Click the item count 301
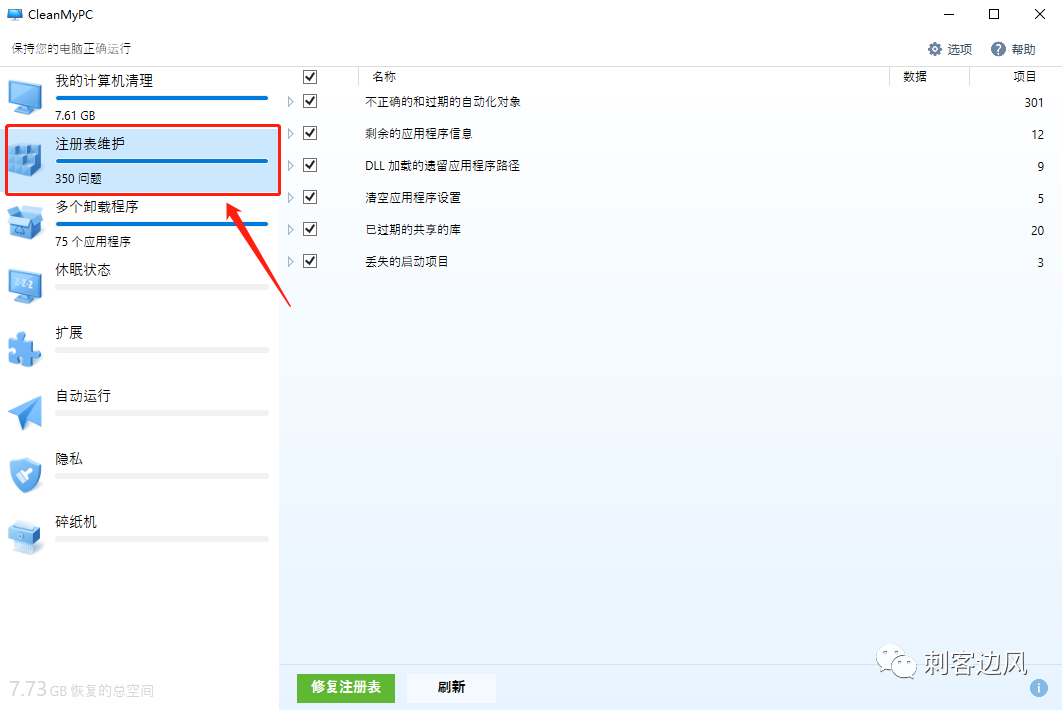This screenshot has width=1062, height=710. (x=1034, y=103)
